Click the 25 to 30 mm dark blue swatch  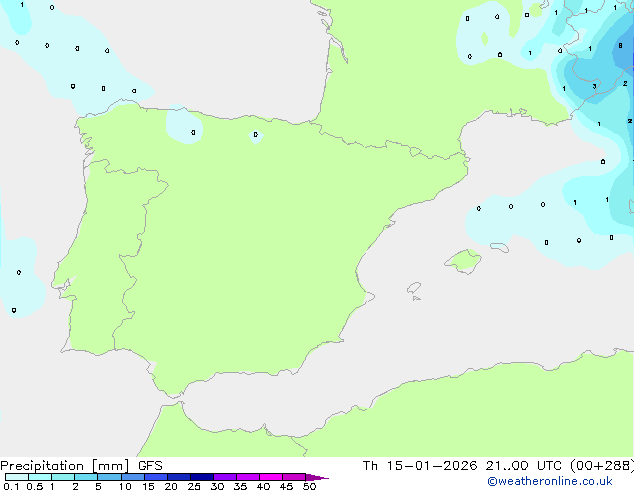tap(202, 477)
